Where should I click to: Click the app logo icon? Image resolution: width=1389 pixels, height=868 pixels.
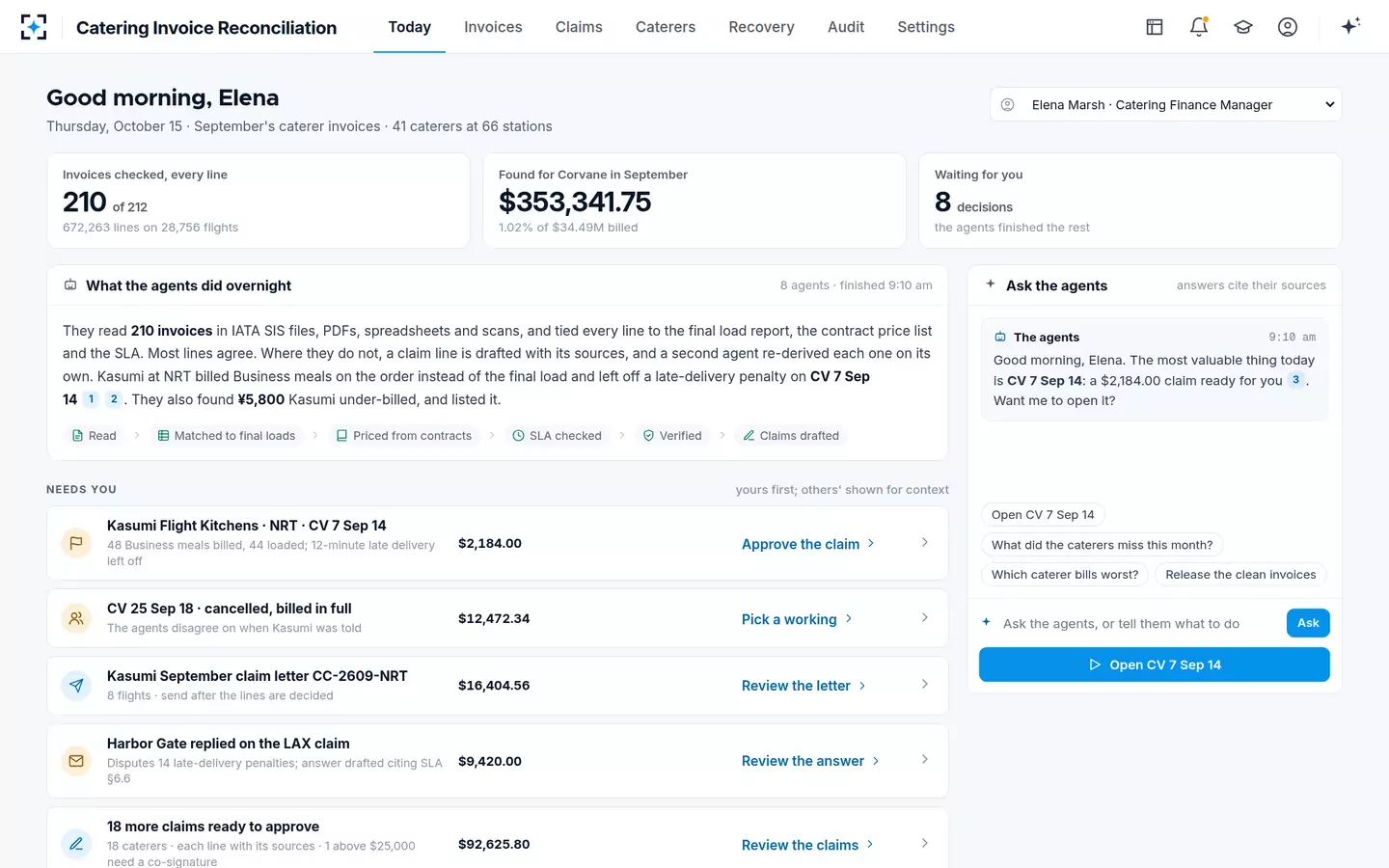point(34,27)
